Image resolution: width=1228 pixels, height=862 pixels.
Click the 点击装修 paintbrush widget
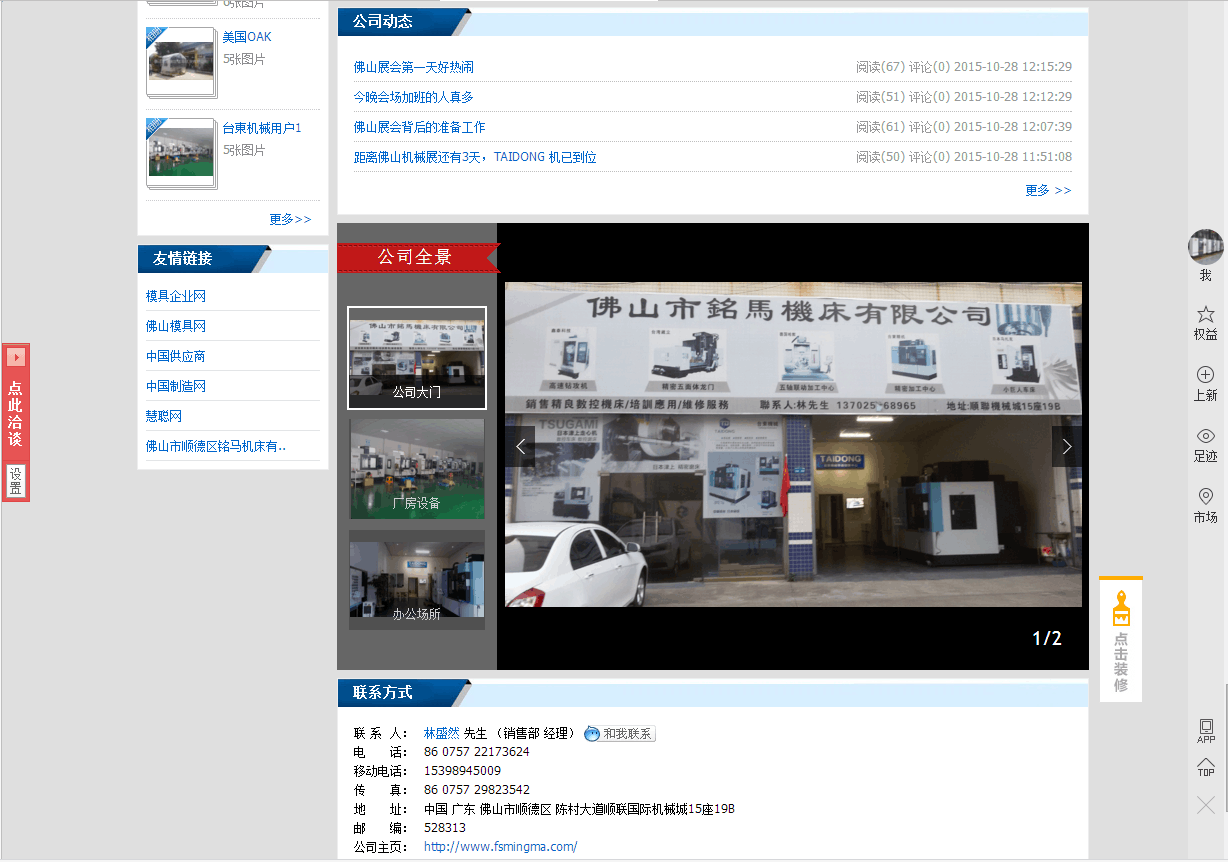coord(1121,639)
